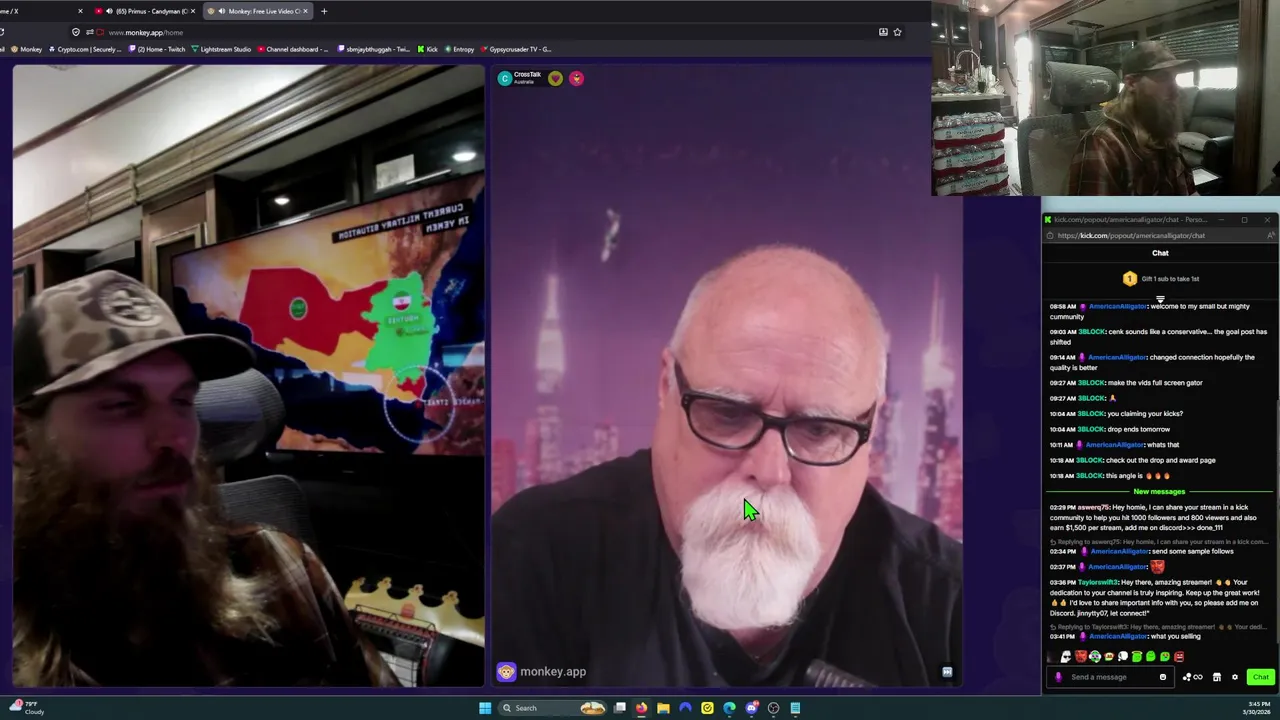Screen dimensions: 1280x720
Task: Open a new browser tab
Action: [x=324, y=11]
